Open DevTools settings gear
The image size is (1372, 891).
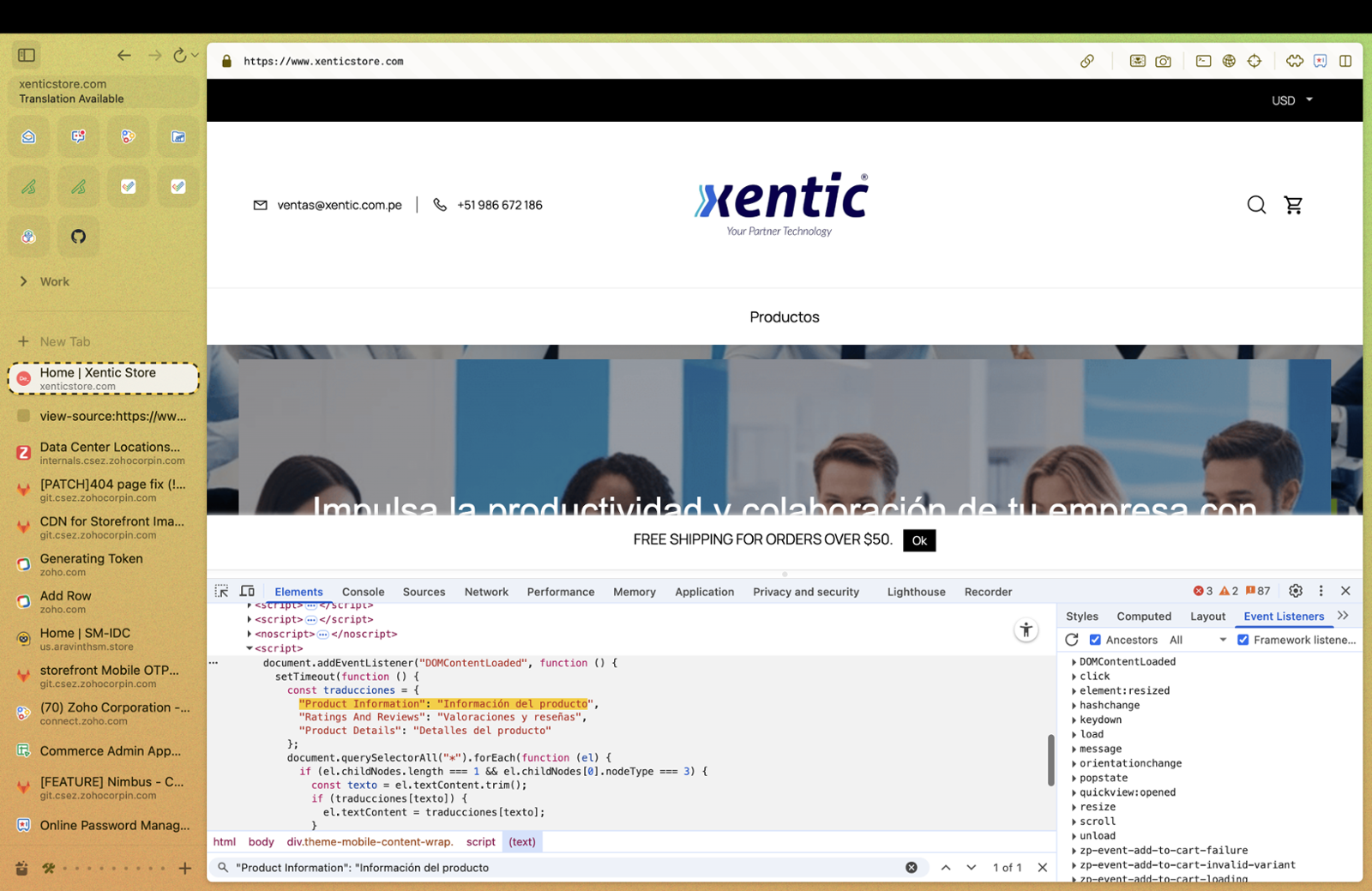(x=1296, y=591)
